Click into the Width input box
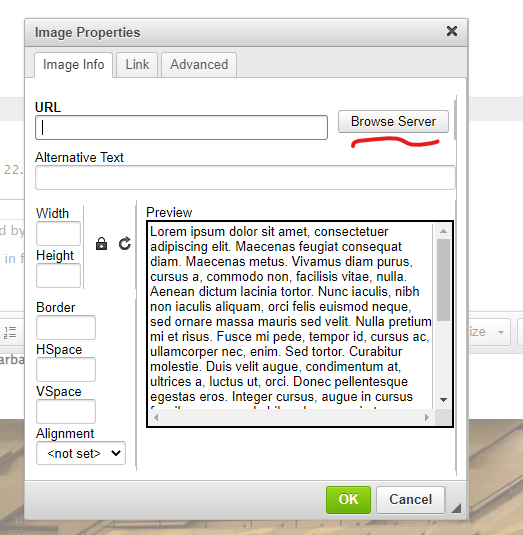This screenshot has height=535, width=523. tap(58, 233)
